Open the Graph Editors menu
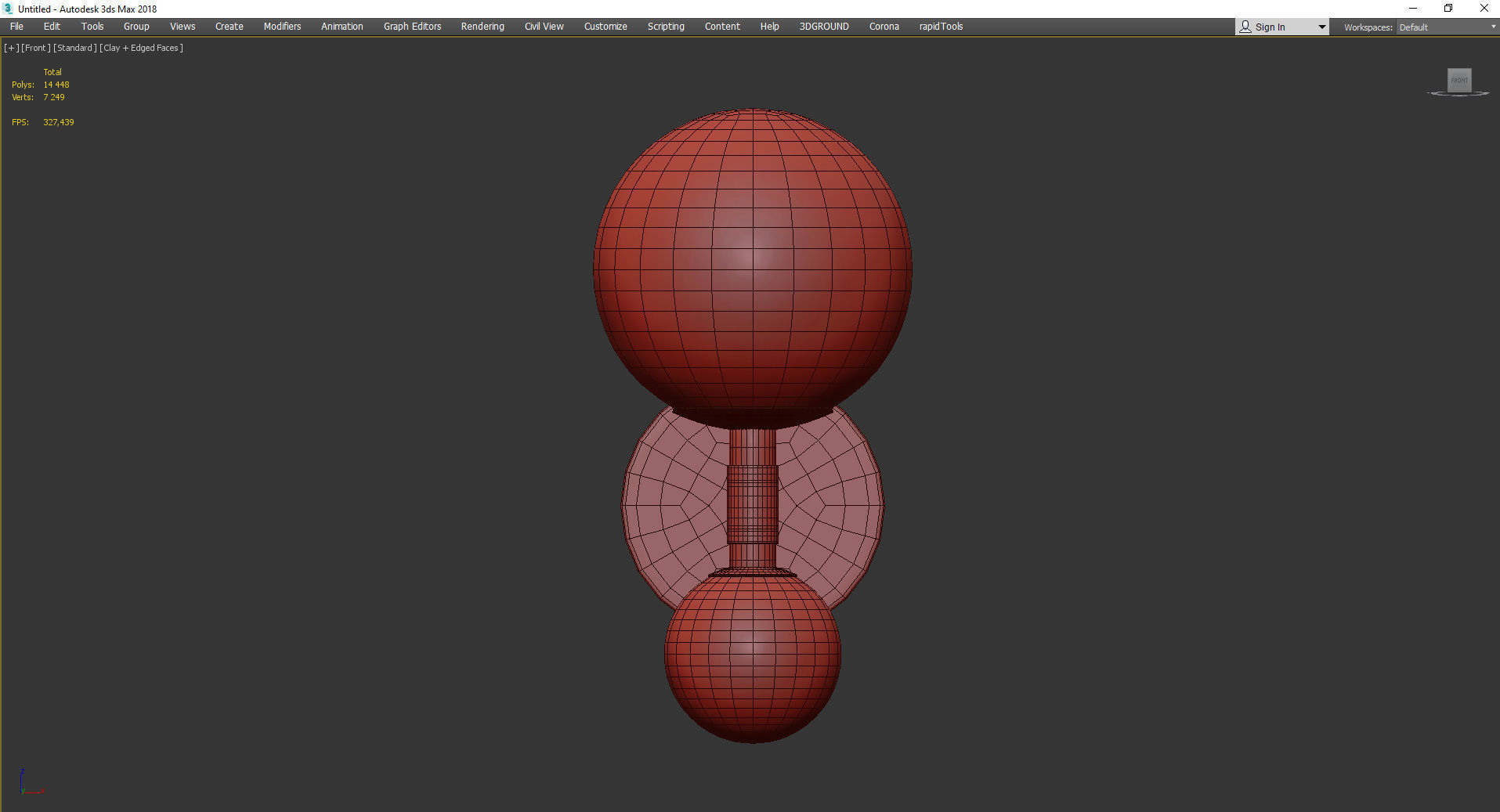This screenshot has width=1500, height=812. (x=412, y=27)
